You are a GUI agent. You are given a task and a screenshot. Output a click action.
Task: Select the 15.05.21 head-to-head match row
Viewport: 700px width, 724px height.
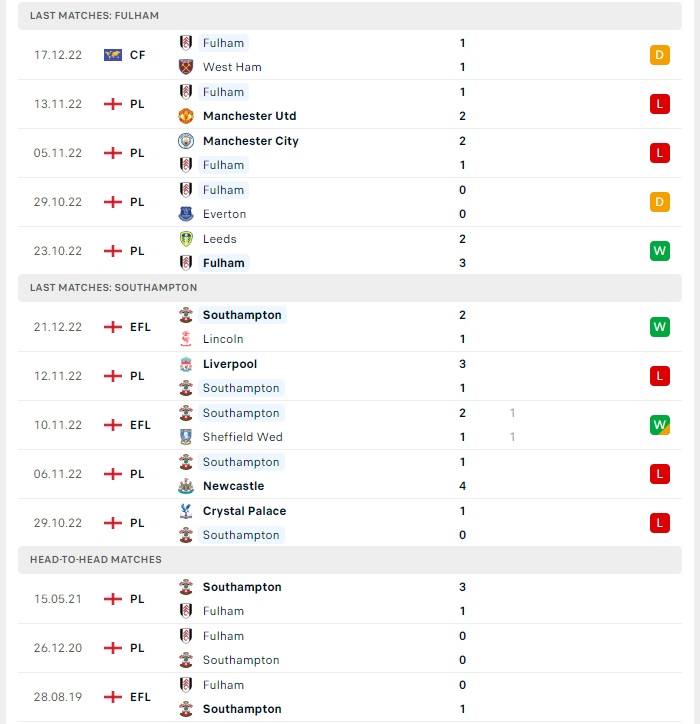click(350, 599)
